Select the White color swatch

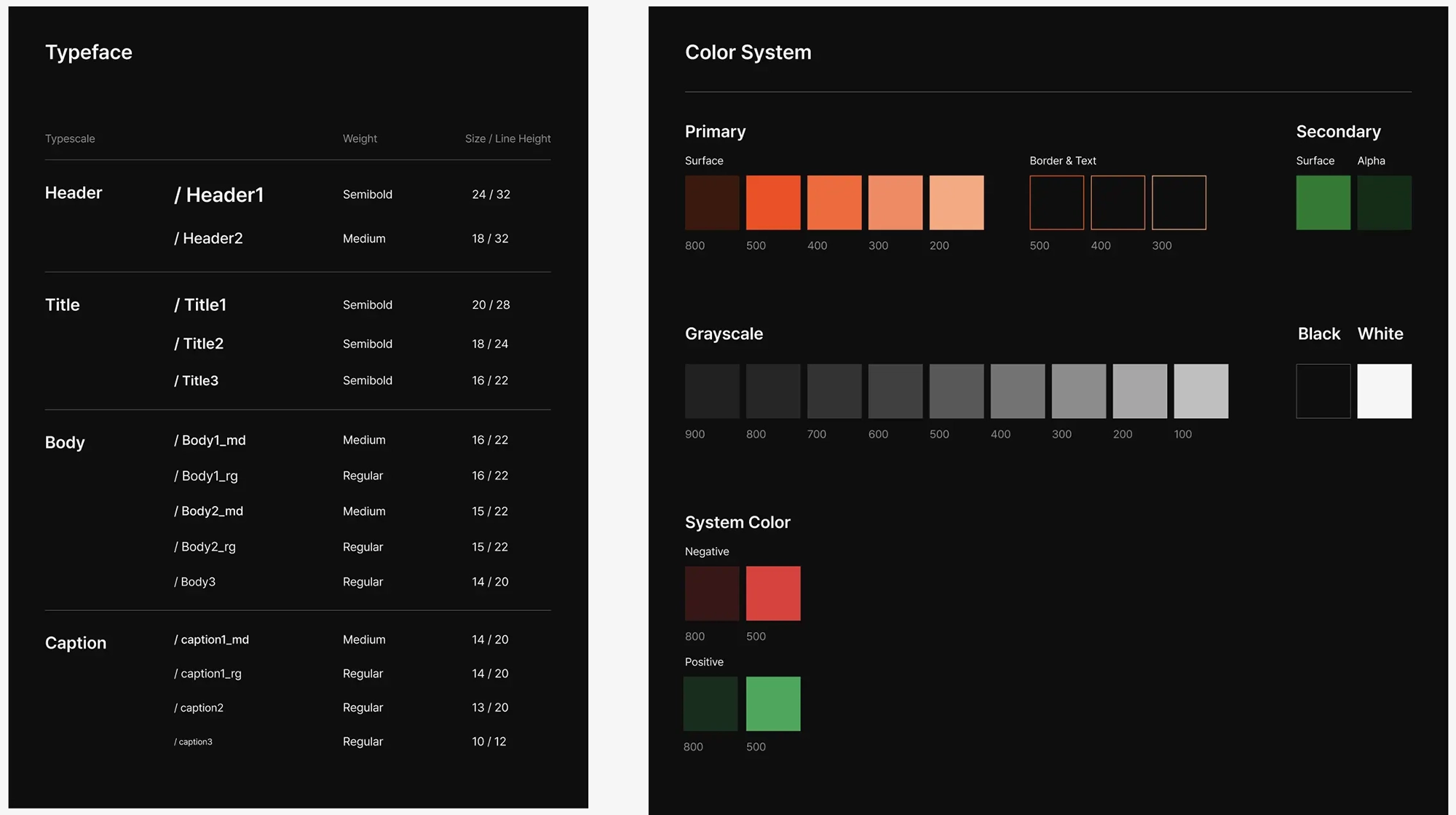click(x=1384, y=391)
